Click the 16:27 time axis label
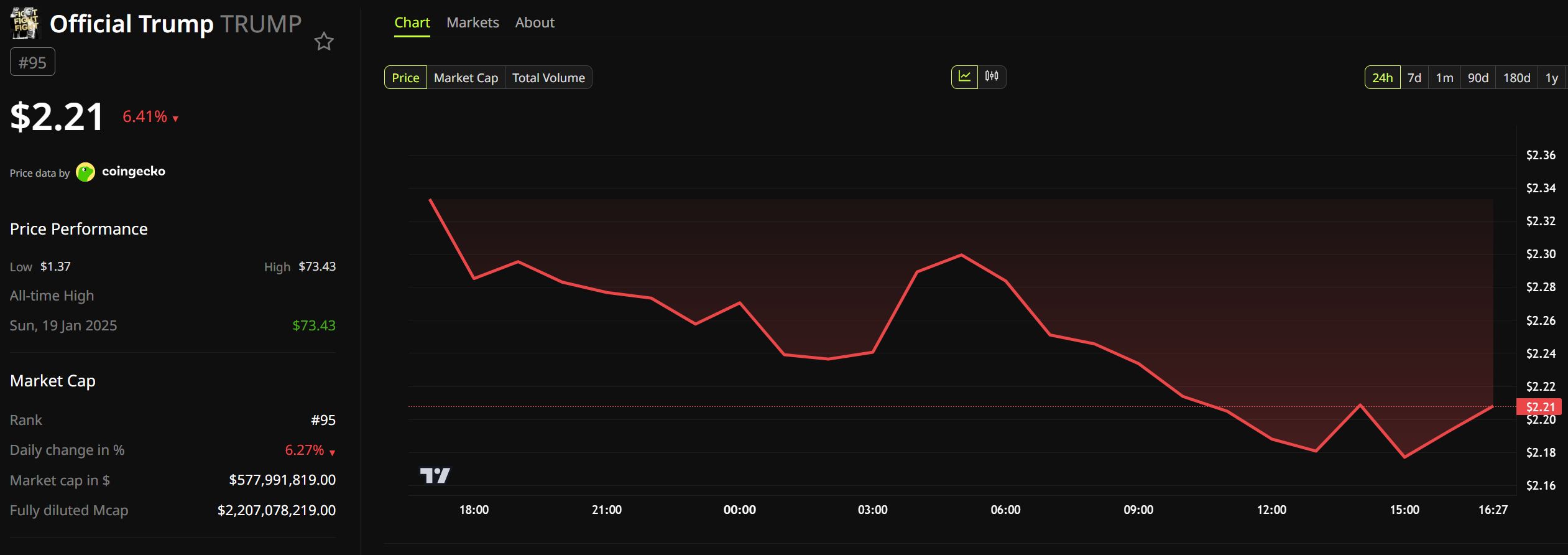1568x555 pixels. tap(1493, 510)
